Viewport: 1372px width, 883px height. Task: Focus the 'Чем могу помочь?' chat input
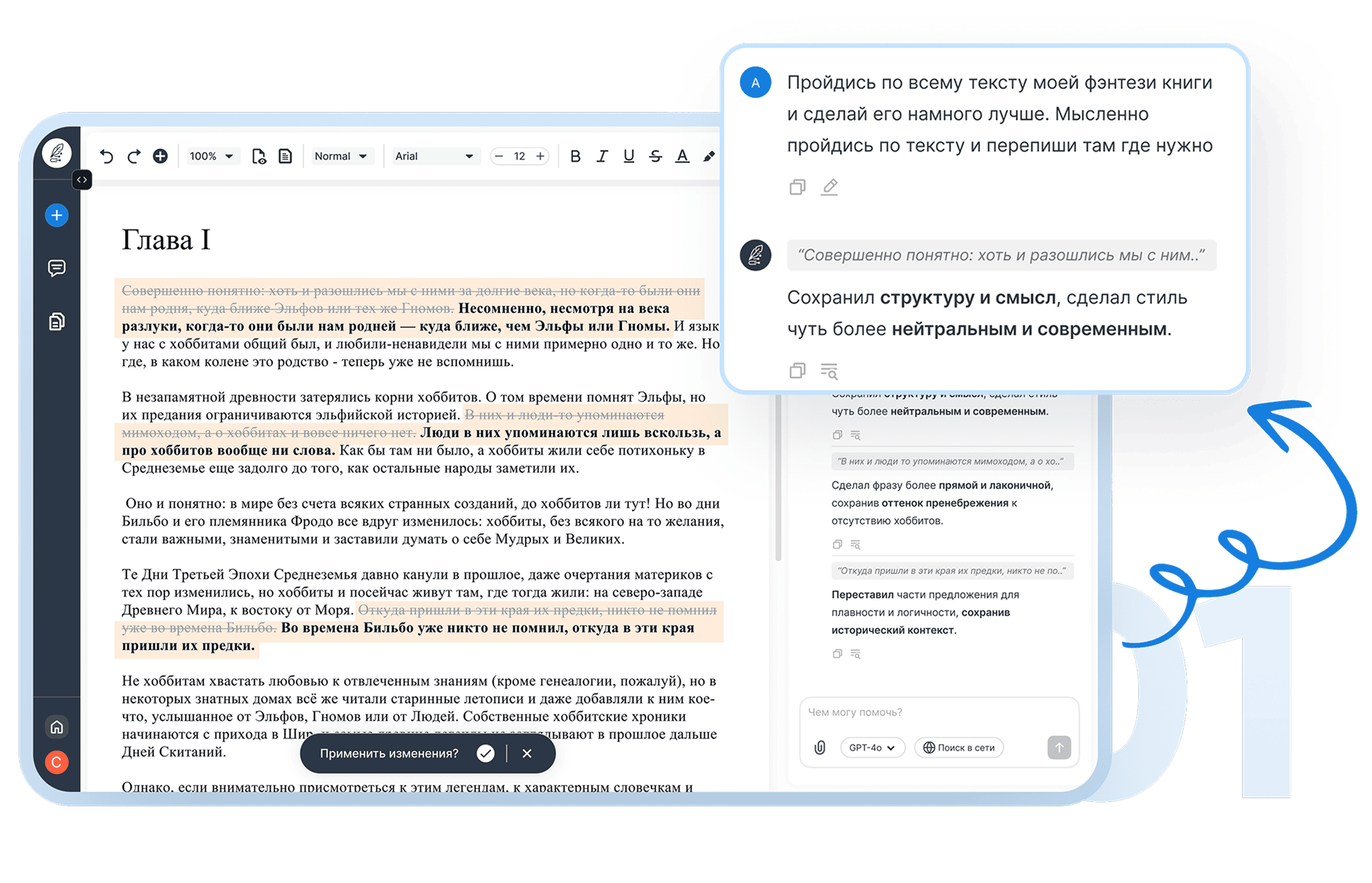click(938, 712)
